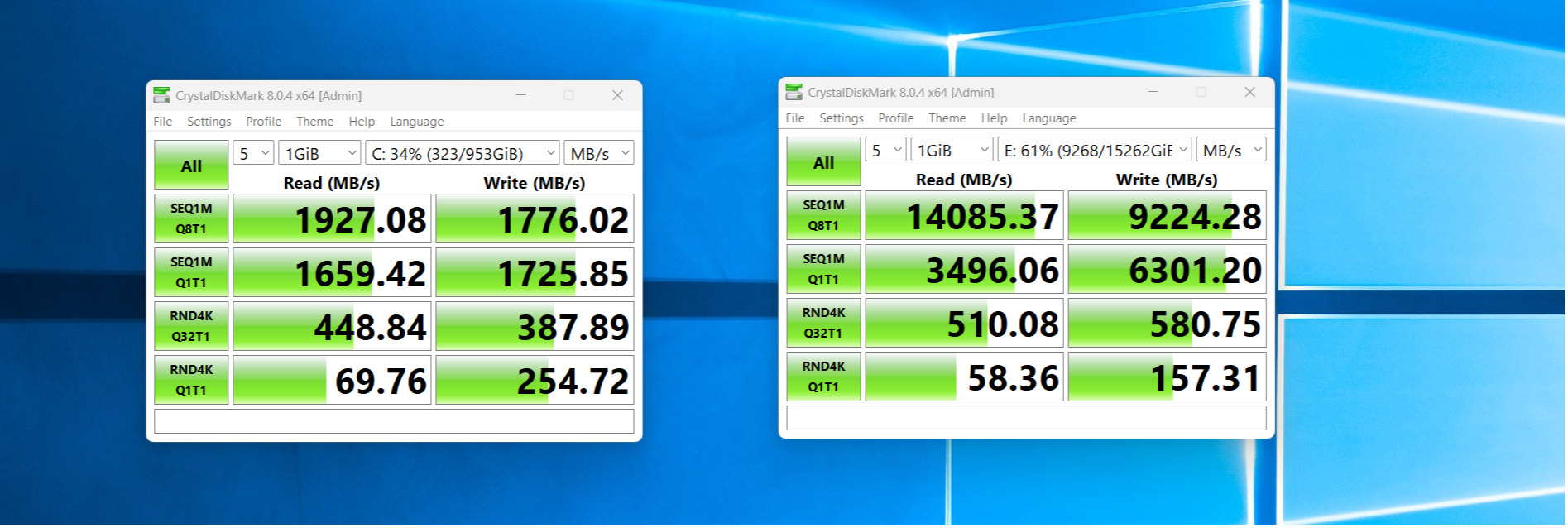Viewport: 1568px width, 528px height.
Task: Open Language menu in left window
Action: click(417, 122)
